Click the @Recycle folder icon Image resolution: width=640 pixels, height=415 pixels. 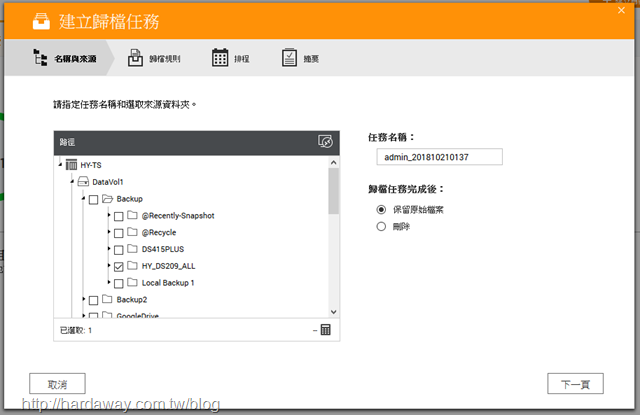coord(132,232)
